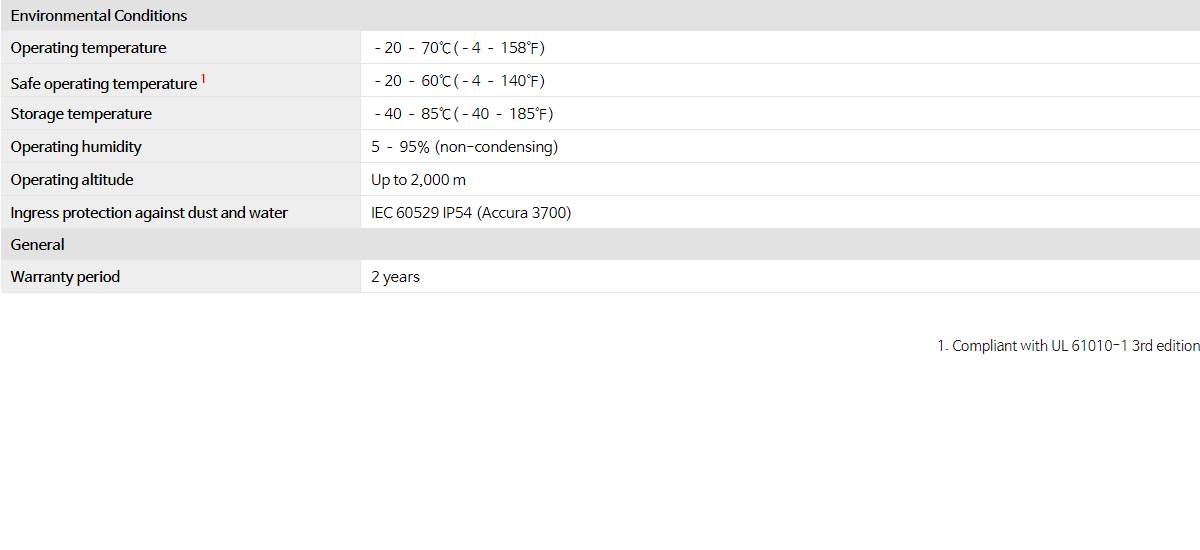Viewport: 1200px width, 550px height.
Task: Click the Storage temperature row label
Action: 82,114
